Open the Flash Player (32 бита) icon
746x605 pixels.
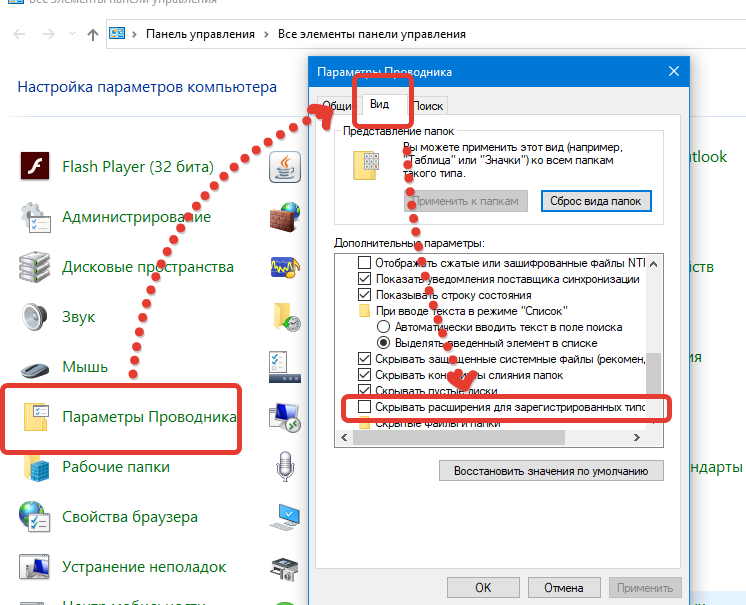point(35,166)
